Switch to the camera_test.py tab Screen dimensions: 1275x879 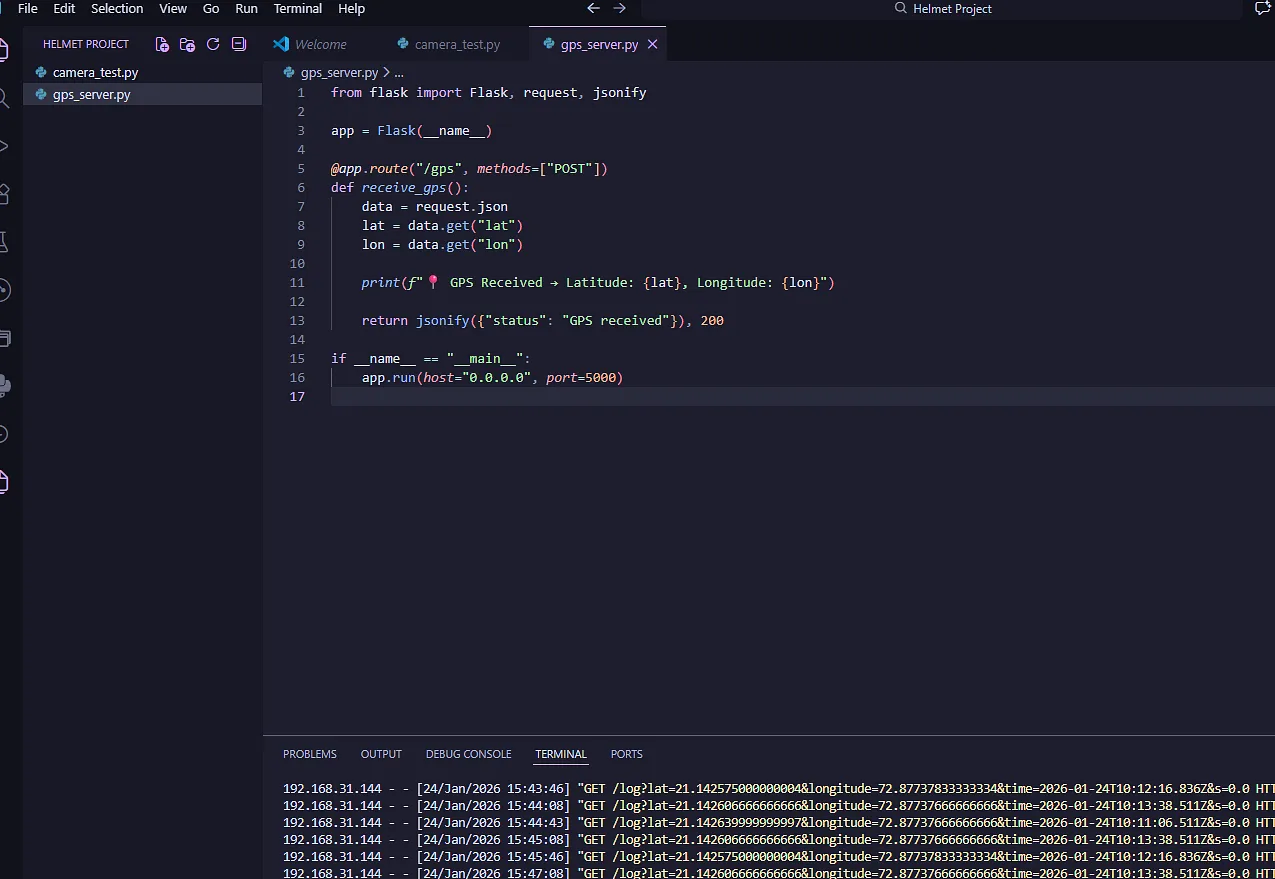coord(456,44)
